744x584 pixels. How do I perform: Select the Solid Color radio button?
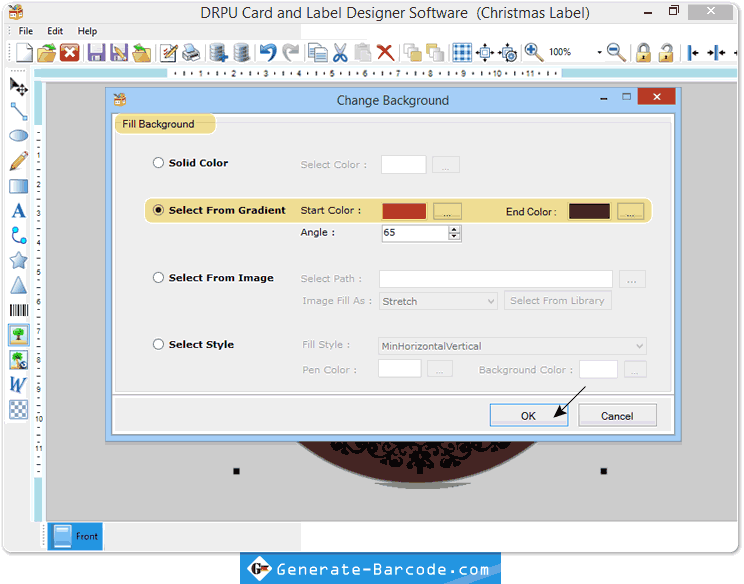pos(158,163)
